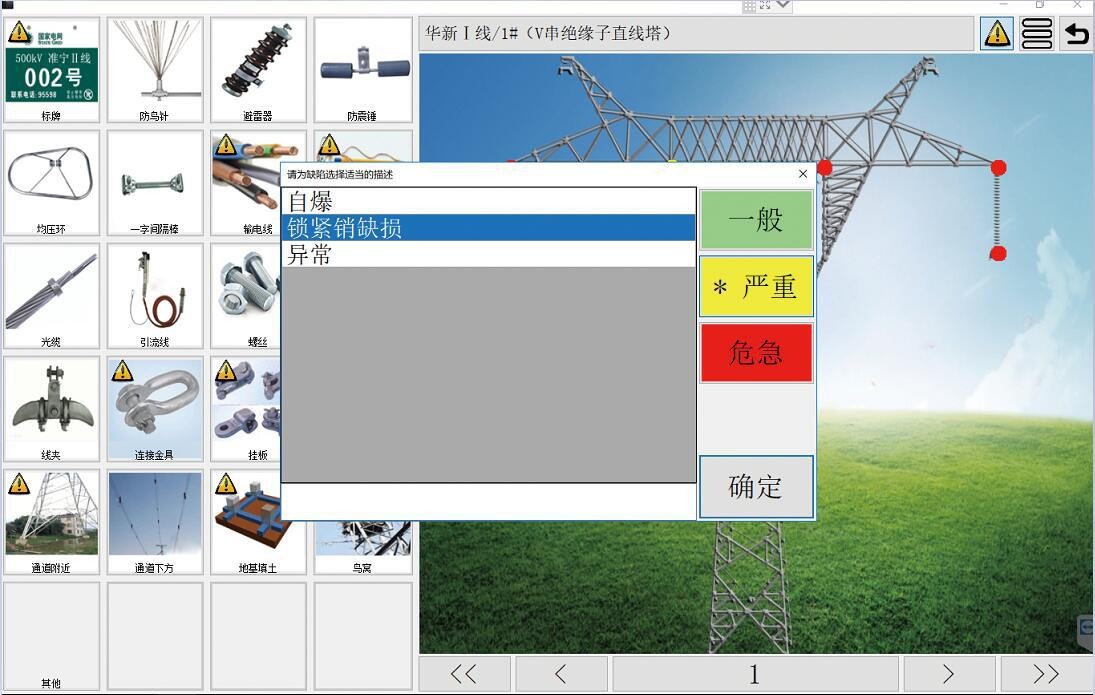This screenshot has height=695, width=1095.
Task: Choose the 一般 (general) severity level
Action: click(x=756, y=220)
